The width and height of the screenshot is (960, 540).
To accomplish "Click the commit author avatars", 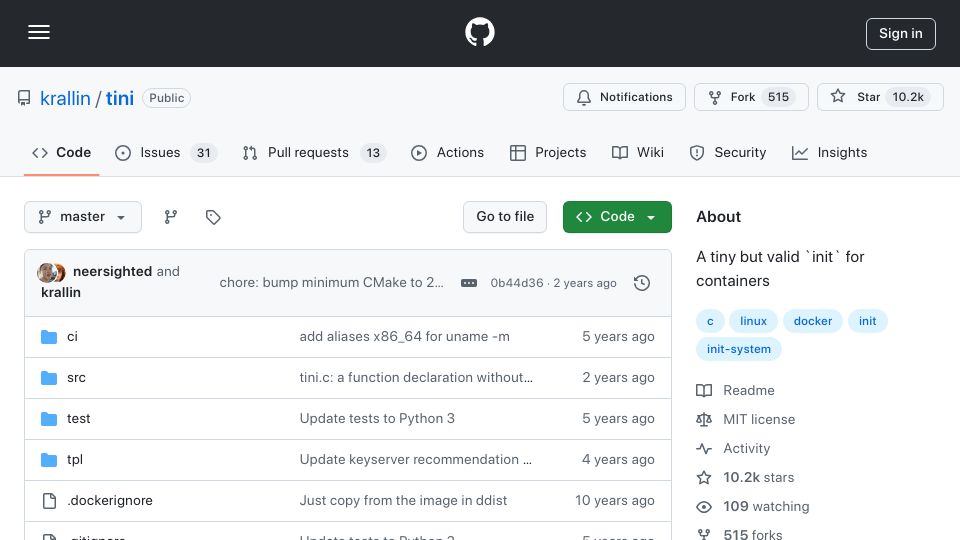I will [51, 272].
